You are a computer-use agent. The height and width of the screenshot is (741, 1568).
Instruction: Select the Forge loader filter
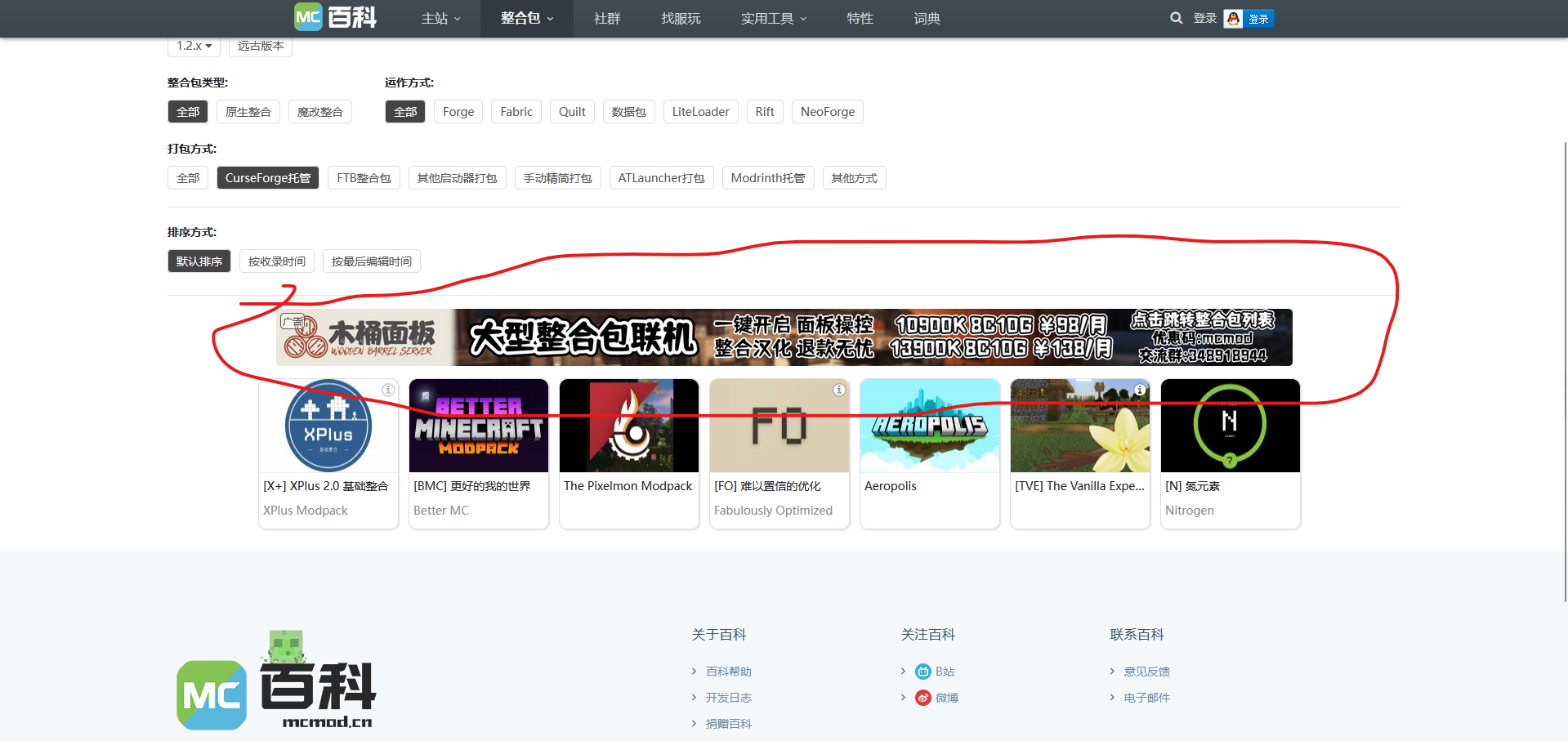point(458,112)
